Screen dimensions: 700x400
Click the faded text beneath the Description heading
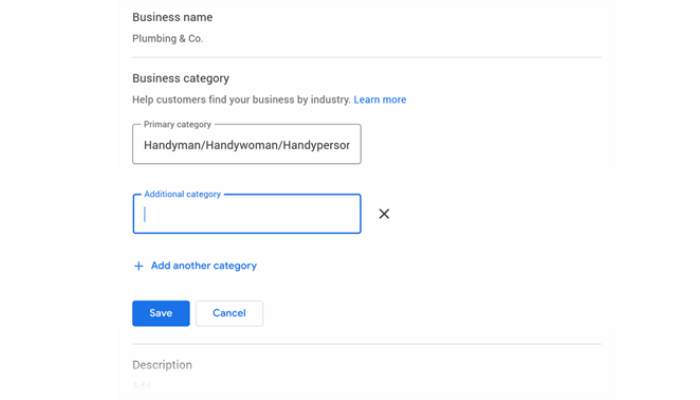tap(140, 385)
